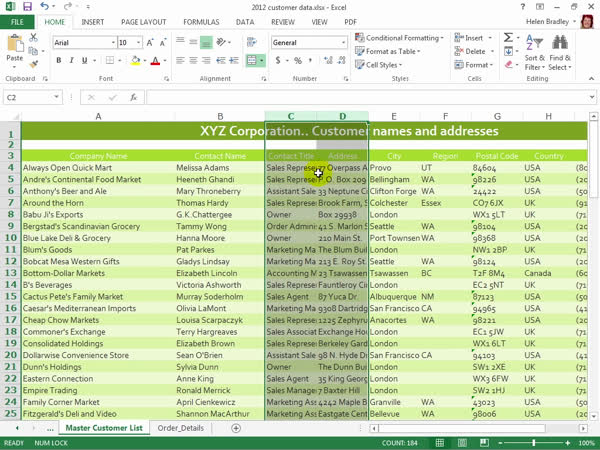Open the FILE tab
Viewport: 600px width, 450px height.
17,22
